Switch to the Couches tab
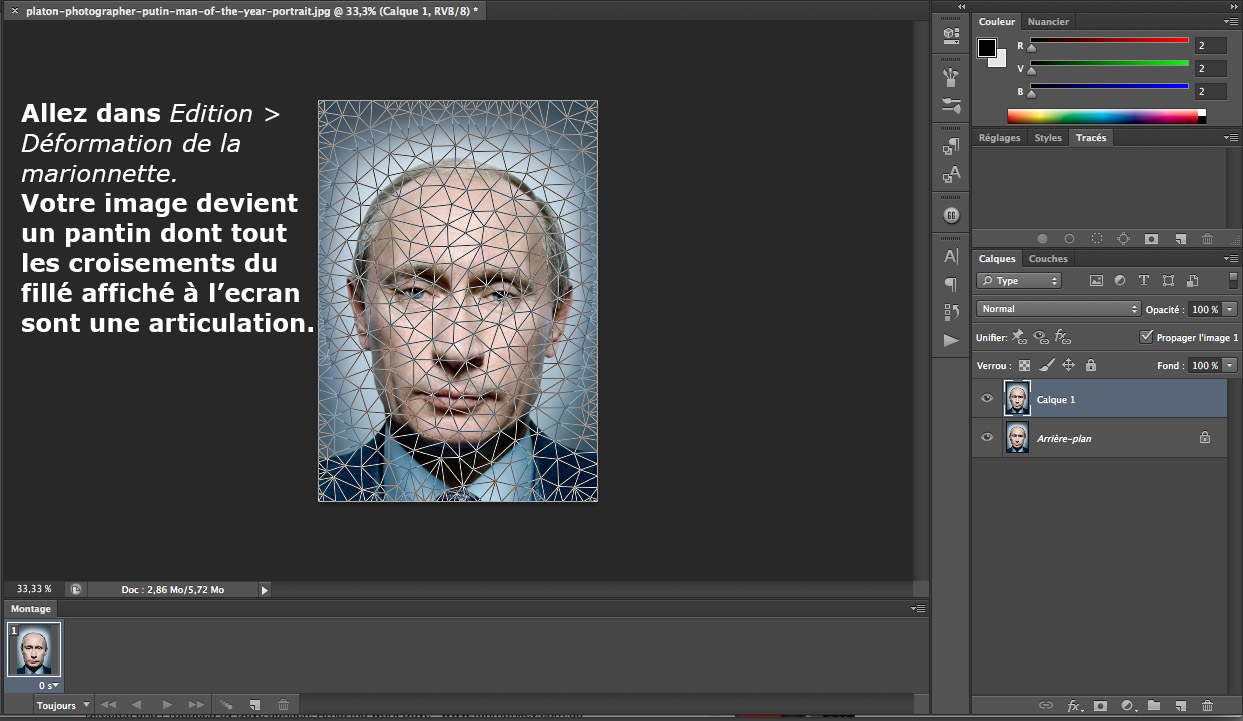 point(1048,258)
